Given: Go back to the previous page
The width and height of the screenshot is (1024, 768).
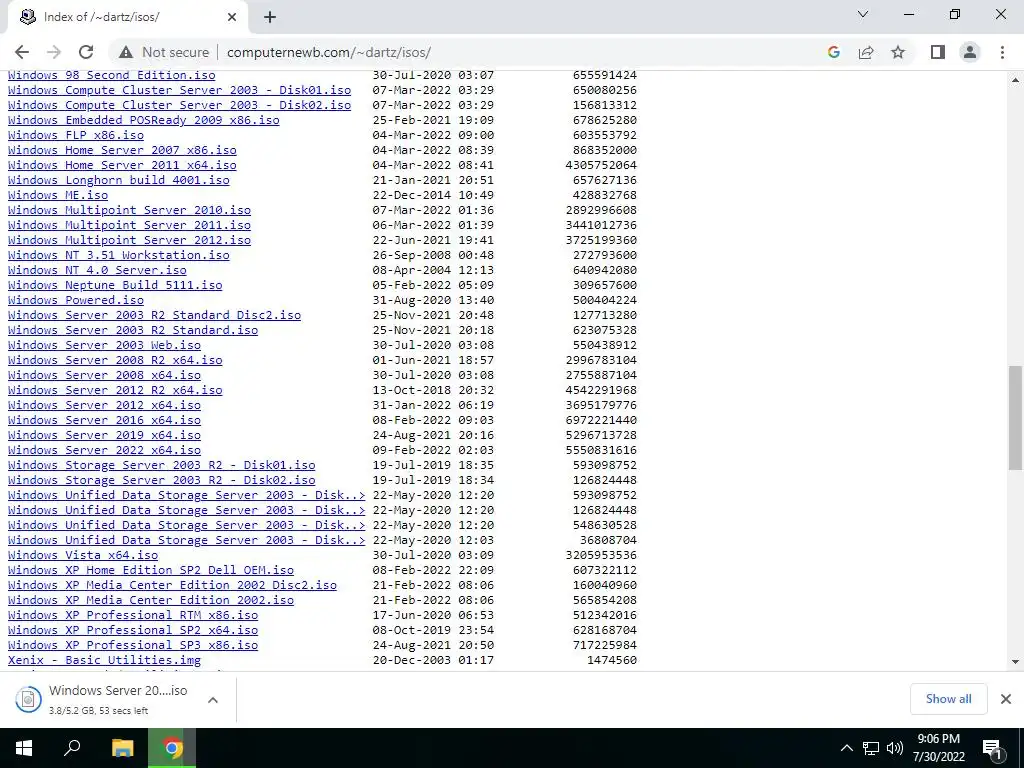Looking at the screenshot, I should tap(22, 52).
